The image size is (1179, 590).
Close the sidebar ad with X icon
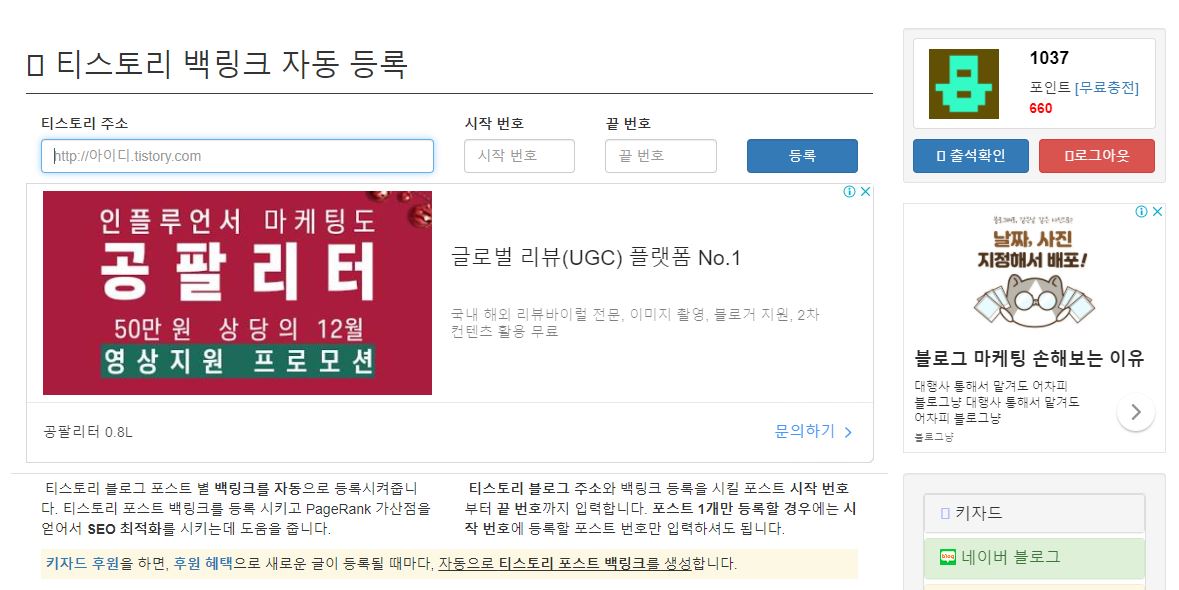coord(1158,212)
